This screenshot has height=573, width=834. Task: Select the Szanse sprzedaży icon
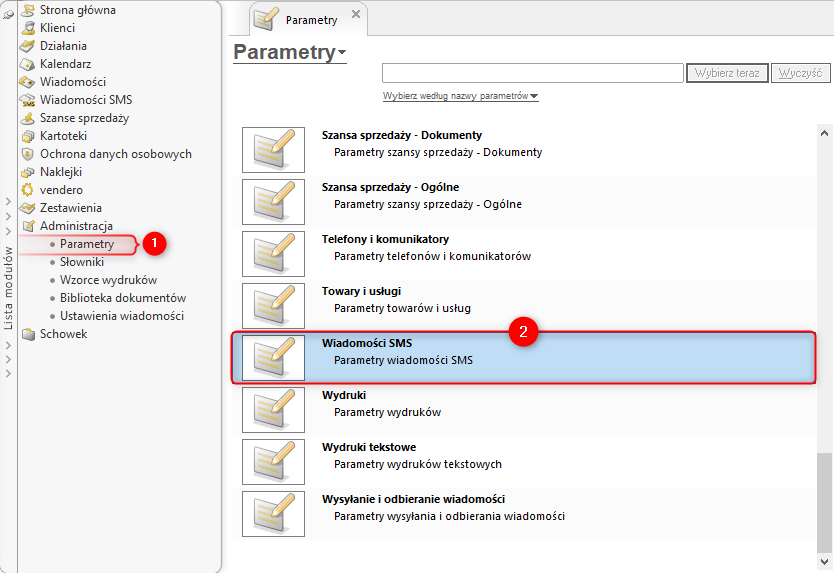[x=29, y=118]
